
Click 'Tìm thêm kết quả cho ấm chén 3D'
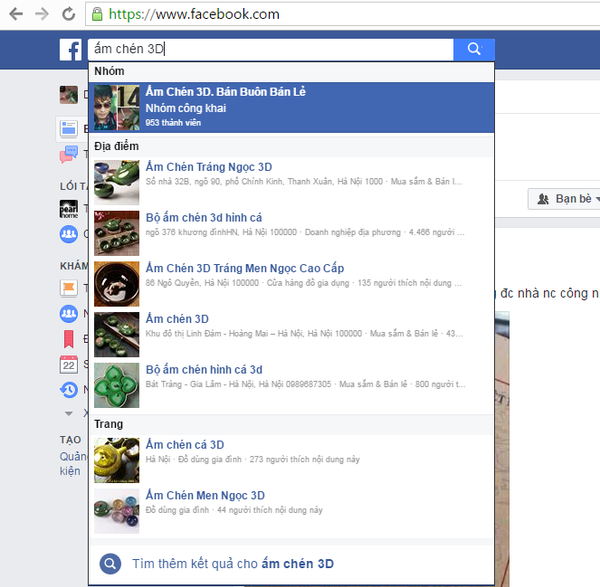291,564
